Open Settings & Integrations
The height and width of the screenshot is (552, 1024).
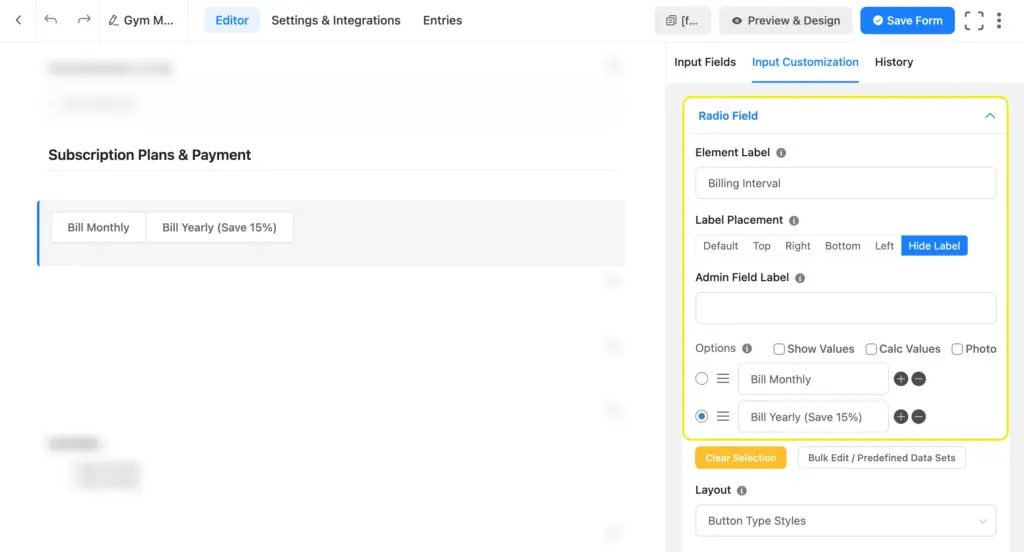pyautogui.click(x=336, y=20)
